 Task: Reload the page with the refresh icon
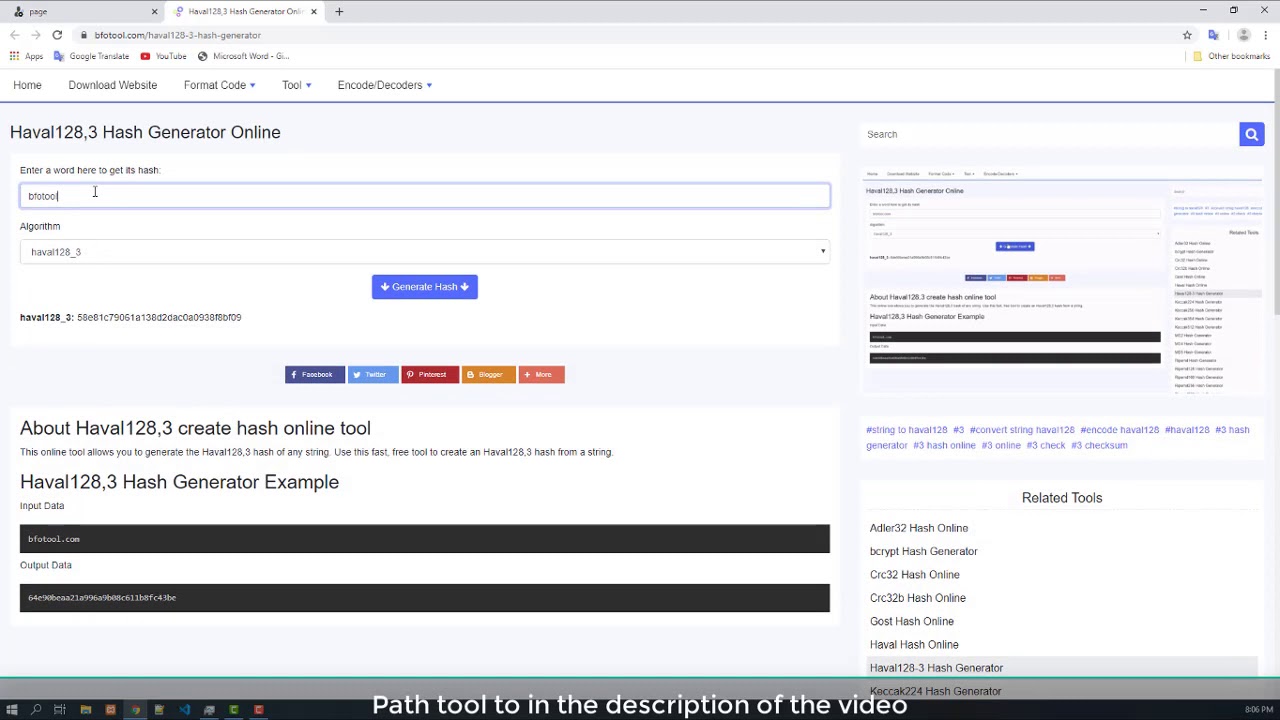pos(57,35)
